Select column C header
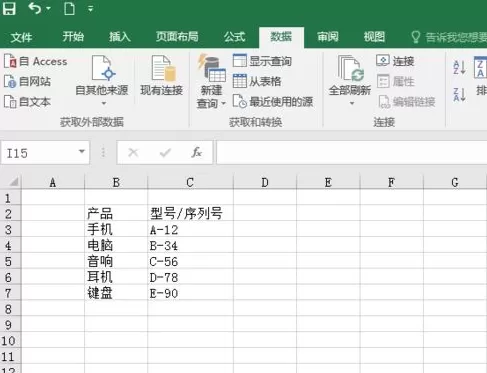The height and width of the screenshot is (373, 487). coord(190,182)
